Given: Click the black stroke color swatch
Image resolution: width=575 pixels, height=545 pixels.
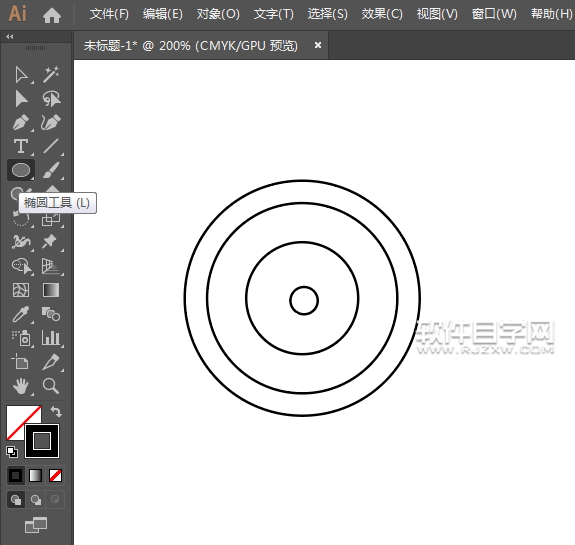Looking at the screenshot, I should pos(42,441).
